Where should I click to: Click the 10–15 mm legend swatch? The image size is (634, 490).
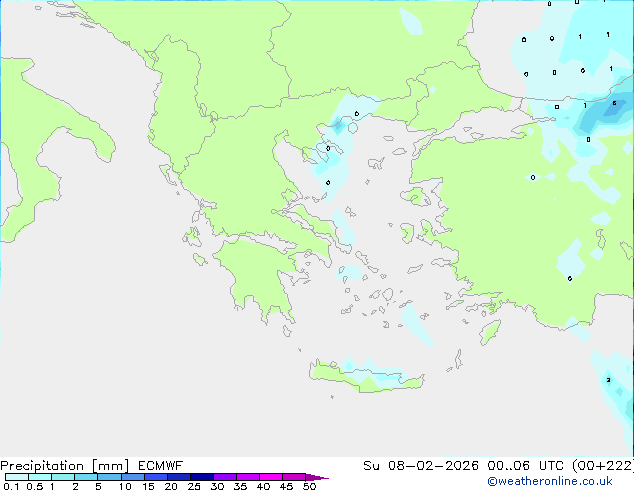[132, 477]
